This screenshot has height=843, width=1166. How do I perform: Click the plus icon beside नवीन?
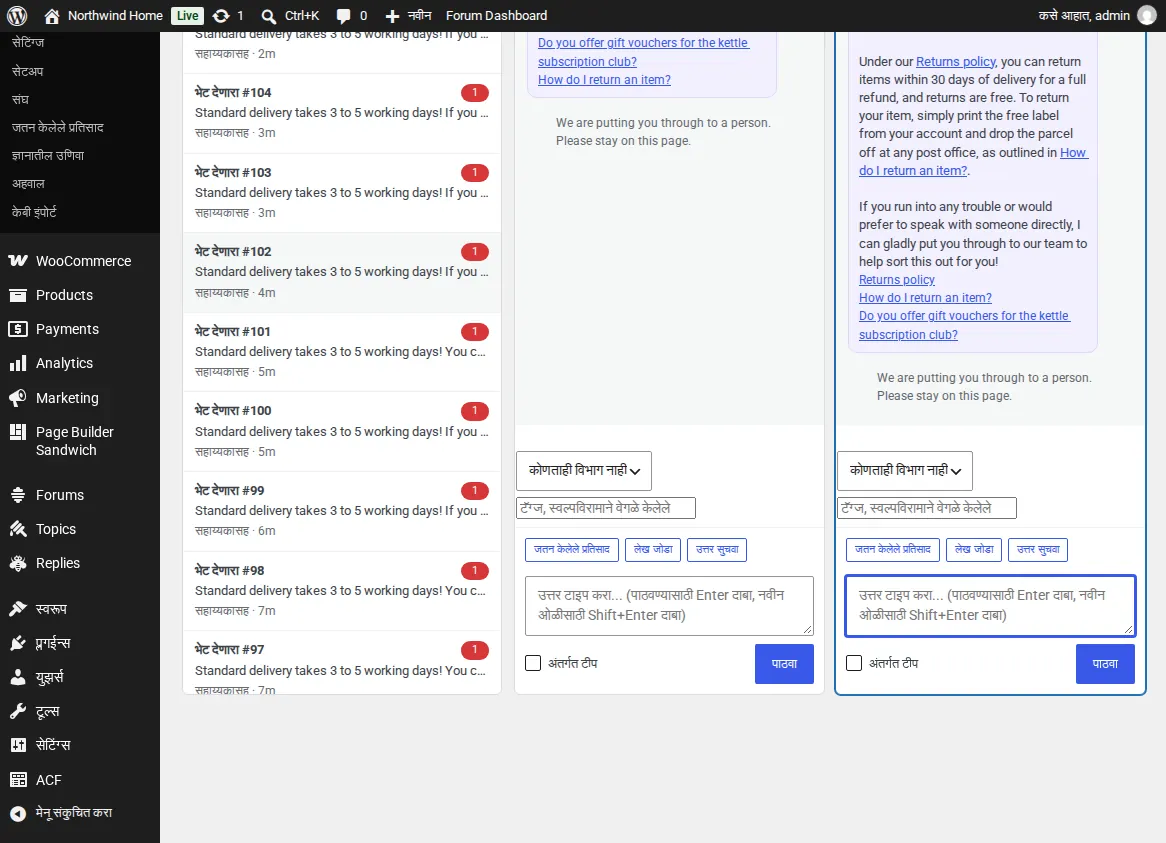click(392, 16)
